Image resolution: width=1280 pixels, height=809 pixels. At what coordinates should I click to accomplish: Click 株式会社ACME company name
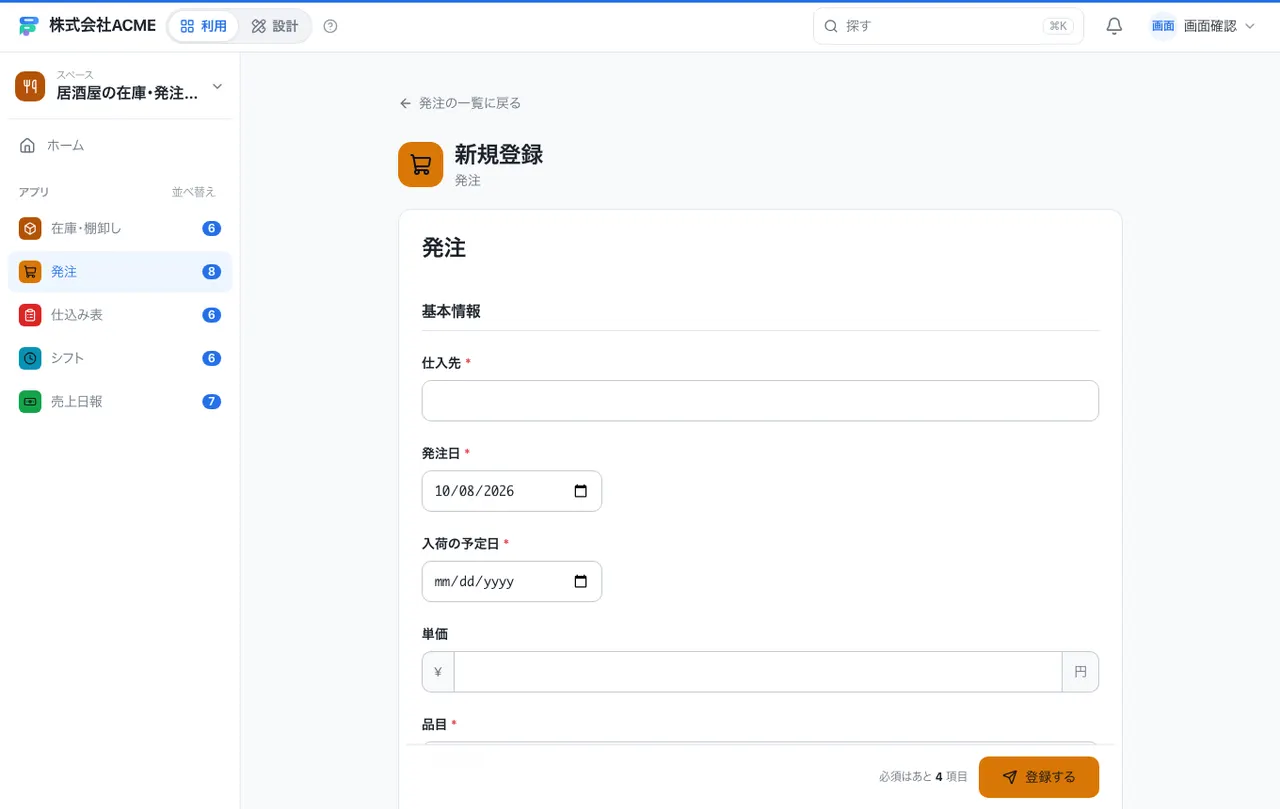click(x=103, y=26)
